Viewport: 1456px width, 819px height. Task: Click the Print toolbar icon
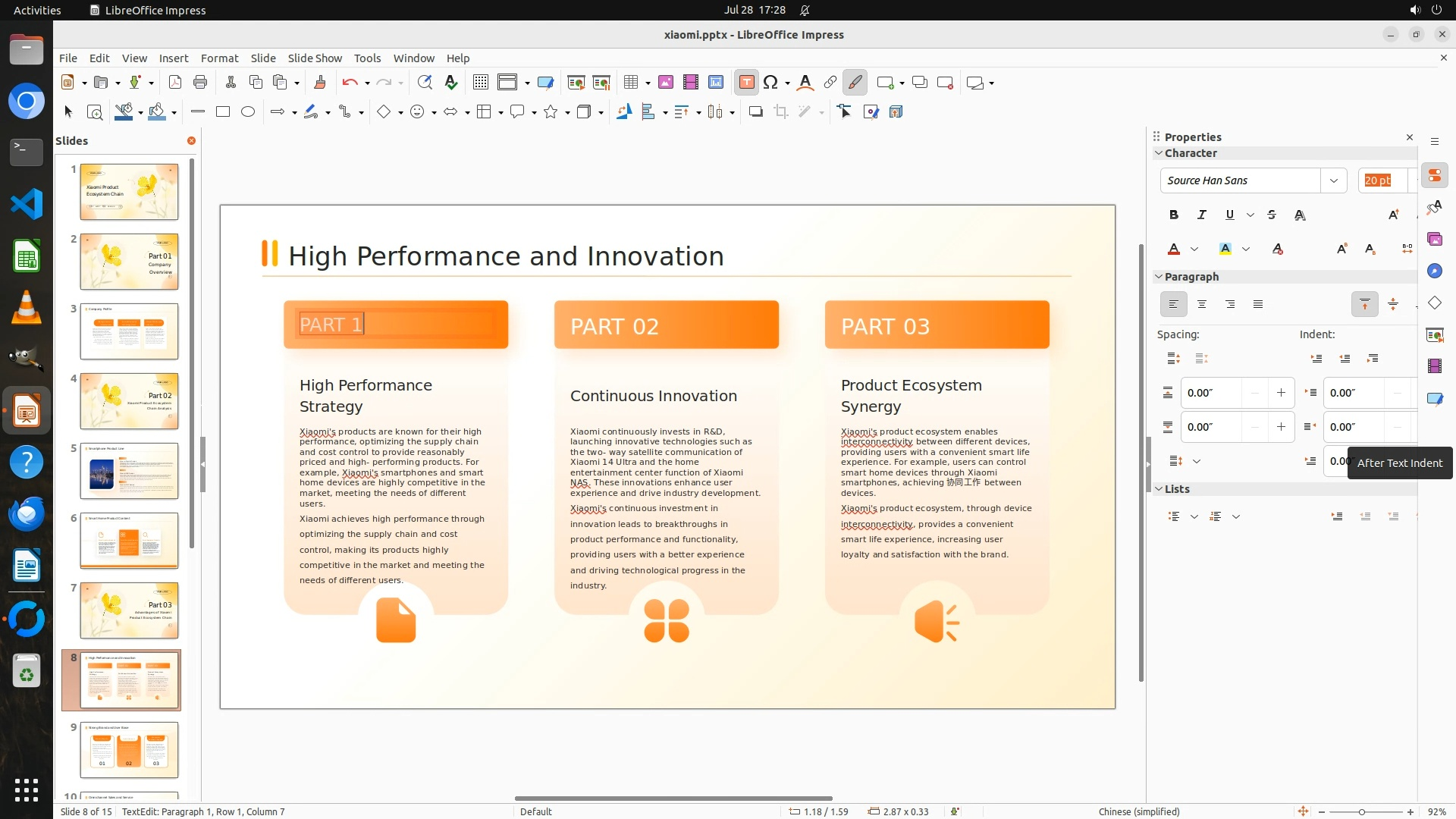pyautogui.click(x=200, y=83)
